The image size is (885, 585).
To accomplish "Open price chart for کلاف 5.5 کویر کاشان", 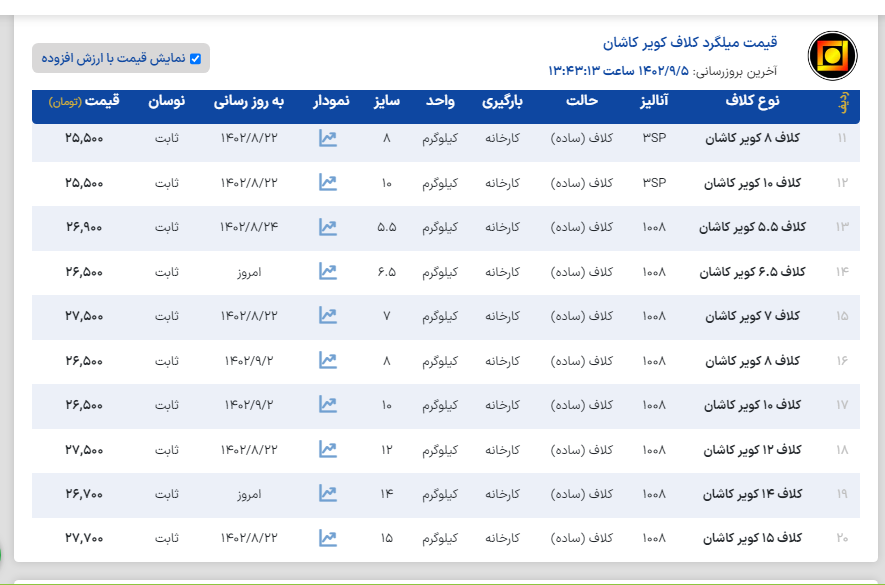I will [x=328, y=227].
